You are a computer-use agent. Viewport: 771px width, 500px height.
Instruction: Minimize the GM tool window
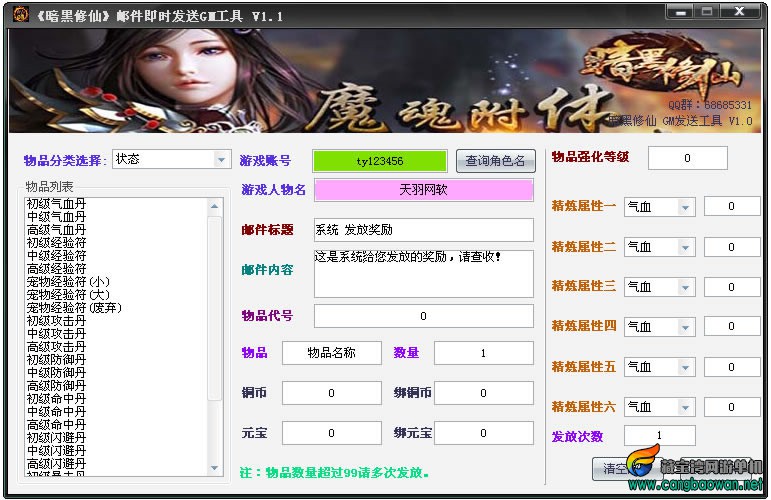click(x=681, y=11)
